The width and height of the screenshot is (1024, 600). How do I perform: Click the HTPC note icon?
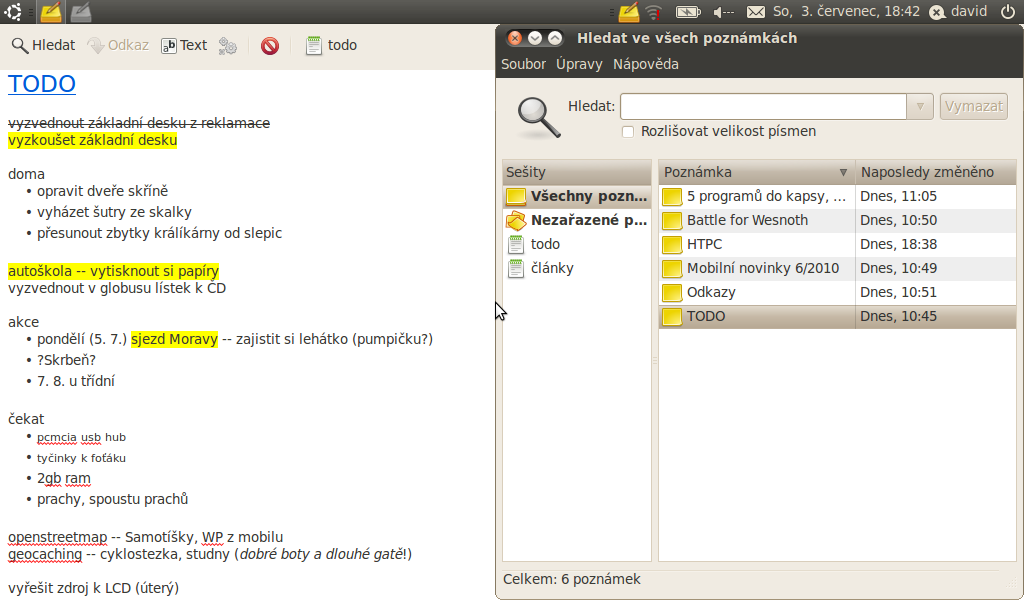click(x=672, y=245)
